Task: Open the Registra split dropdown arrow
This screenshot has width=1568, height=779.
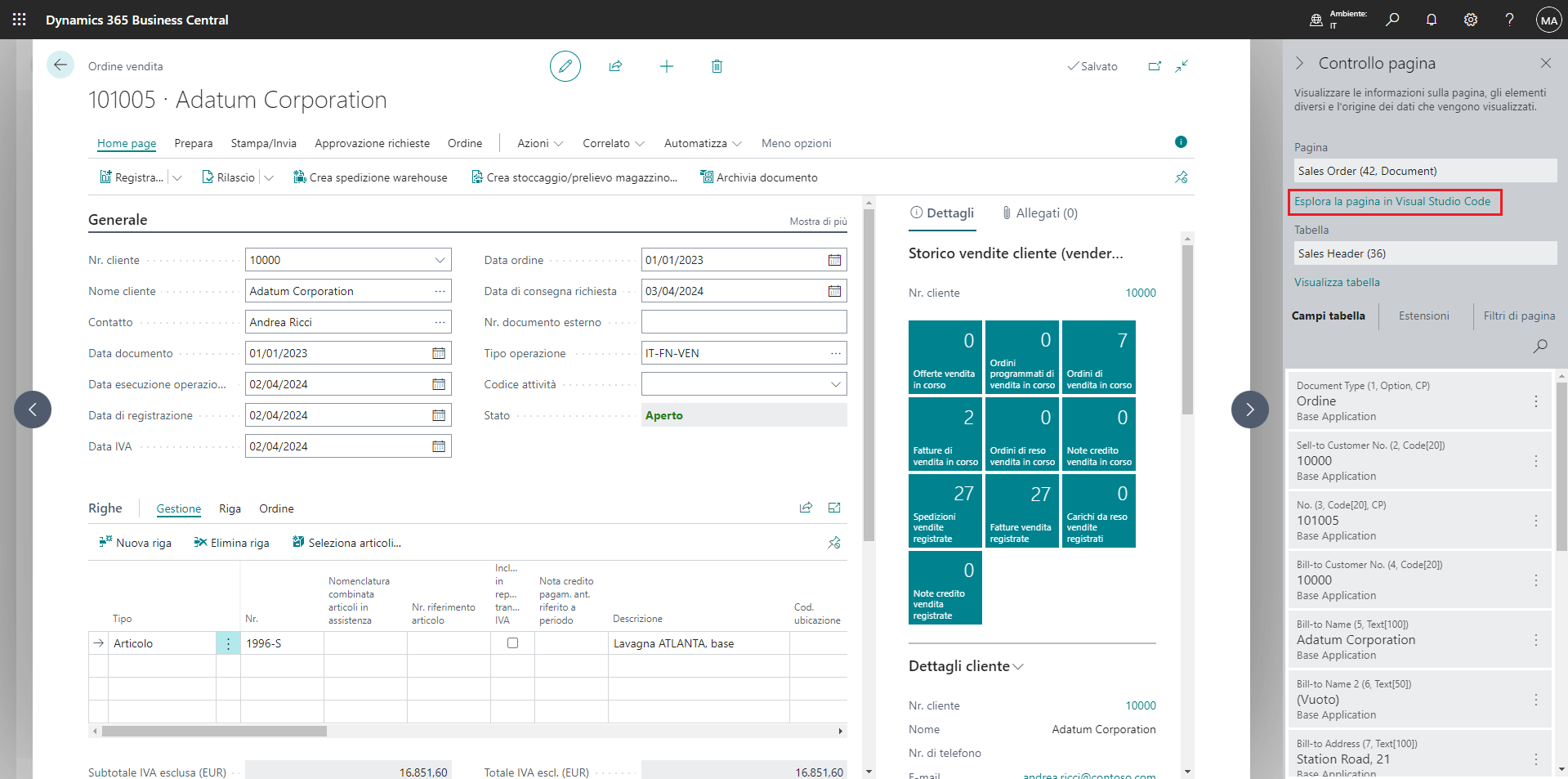Action: 176,177
